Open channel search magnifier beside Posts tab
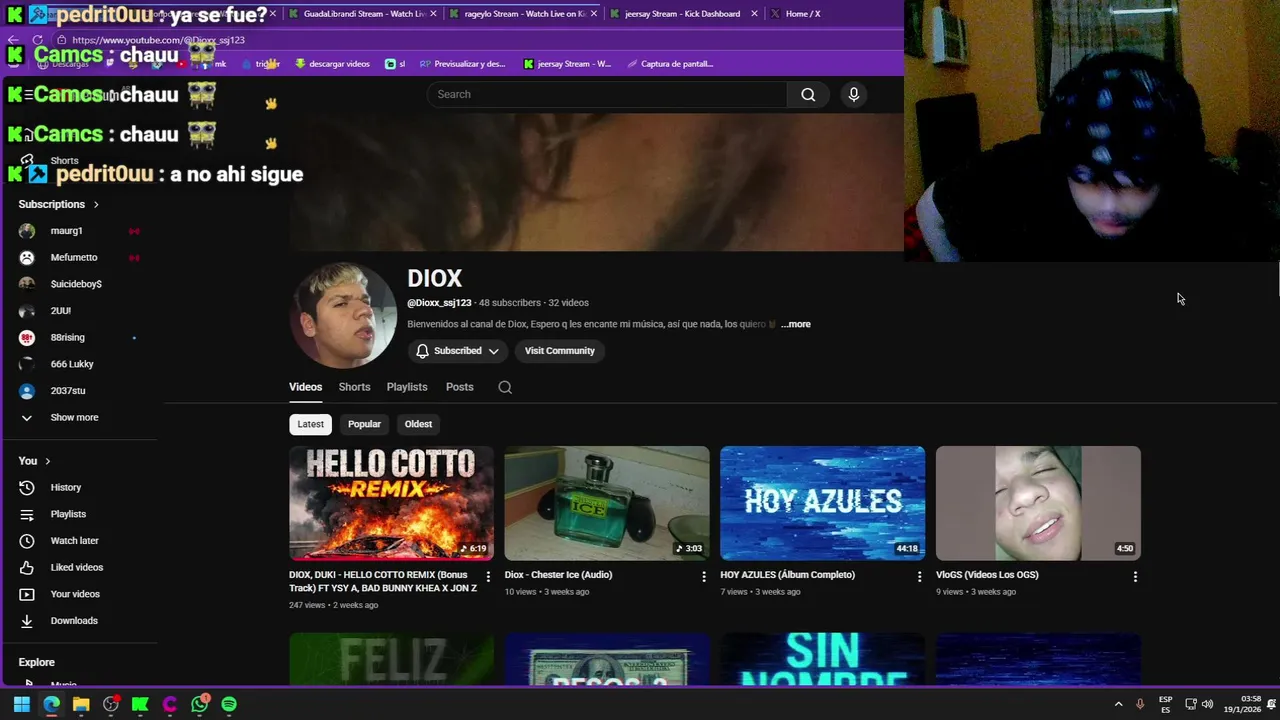This screenshot has width=1280, height=720. pos(505,387)
